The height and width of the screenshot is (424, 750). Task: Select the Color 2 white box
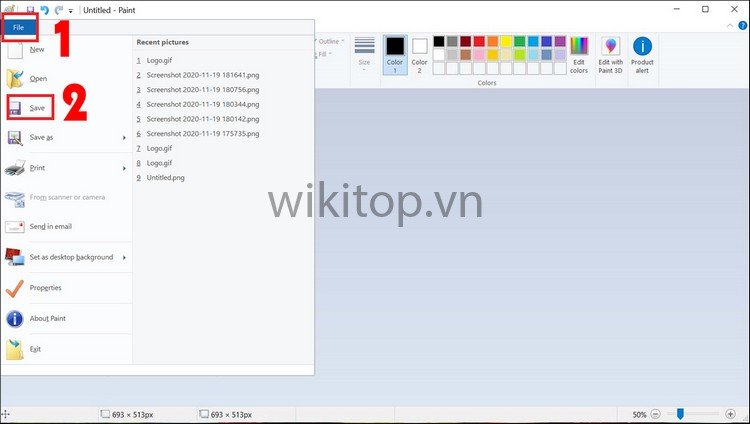pos(420,47)
